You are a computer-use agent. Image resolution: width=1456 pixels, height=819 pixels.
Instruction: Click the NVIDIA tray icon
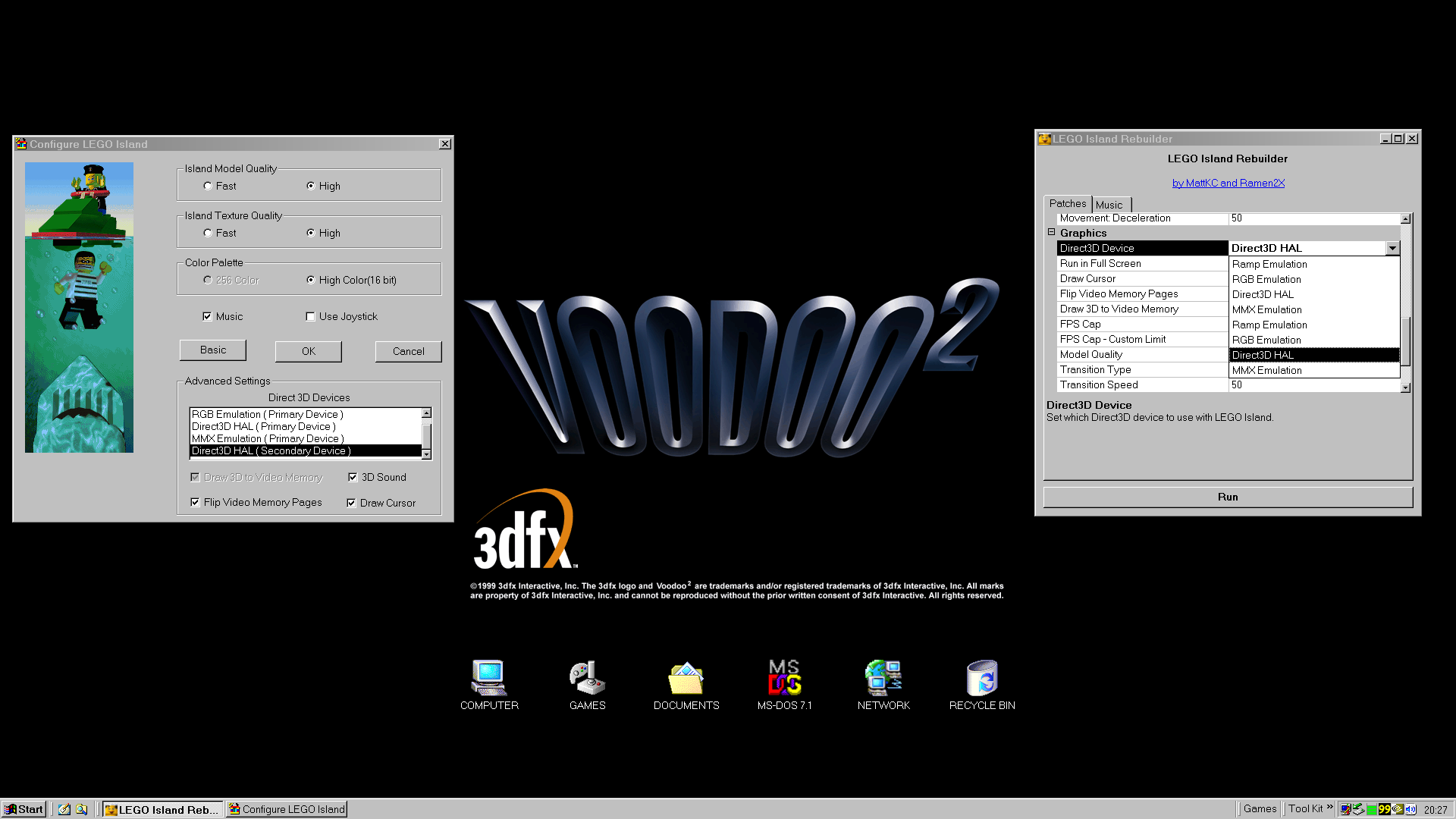click(x=1398, y=809)
